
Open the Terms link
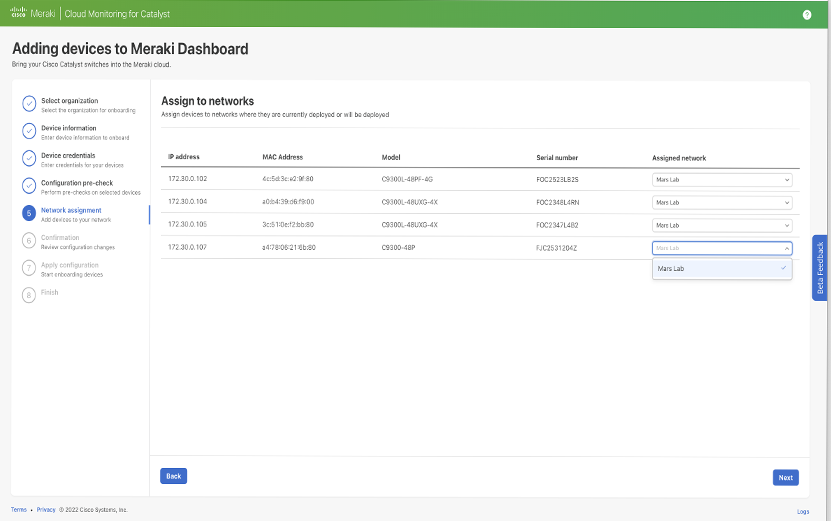point(19,510)
